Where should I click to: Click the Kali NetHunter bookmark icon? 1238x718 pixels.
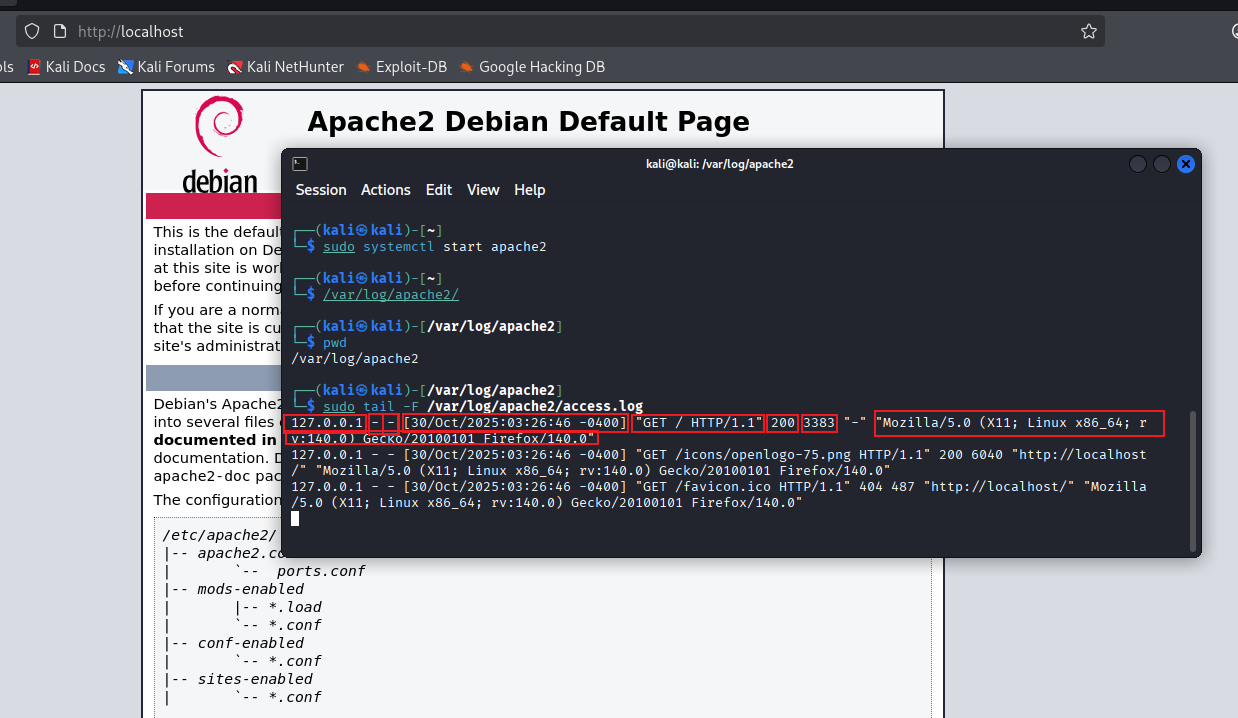click(235, 67)
